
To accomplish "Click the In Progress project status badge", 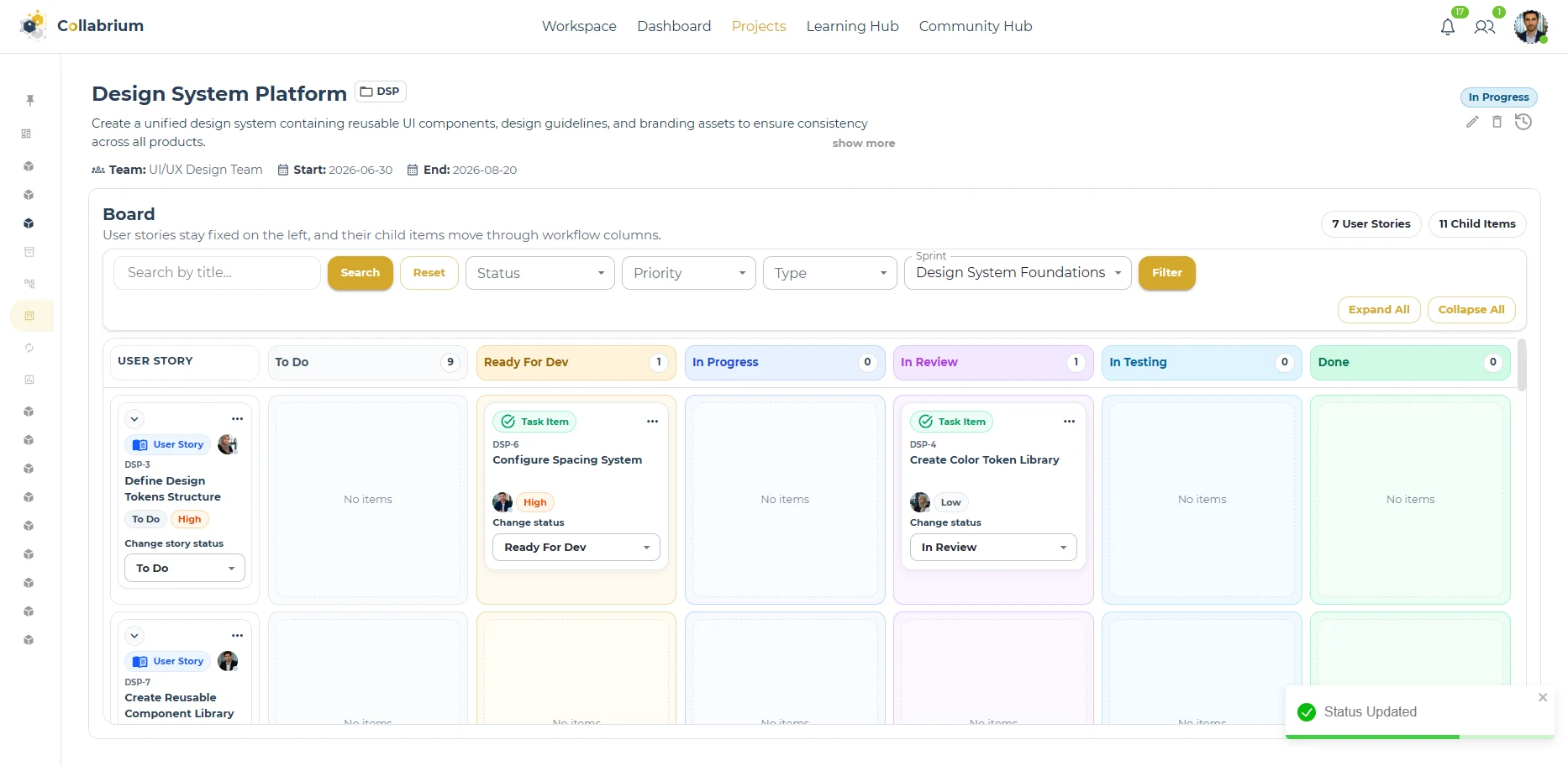I will pyautogui.click(x=1499, y=97).
